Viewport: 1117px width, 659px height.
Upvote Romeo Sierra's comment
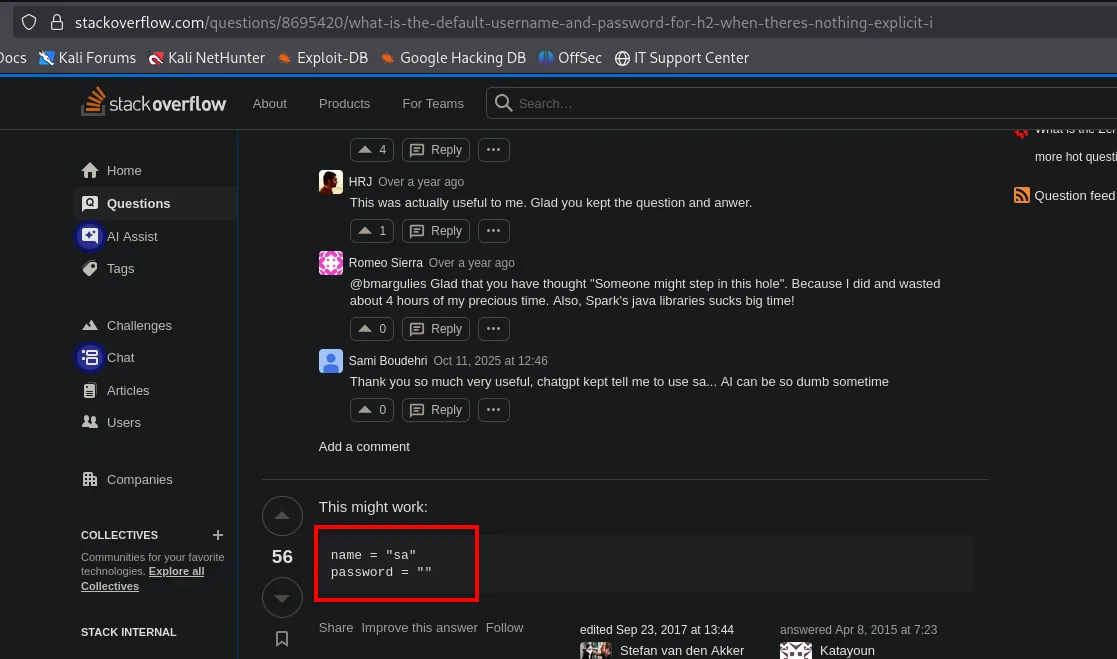[372, 329]
